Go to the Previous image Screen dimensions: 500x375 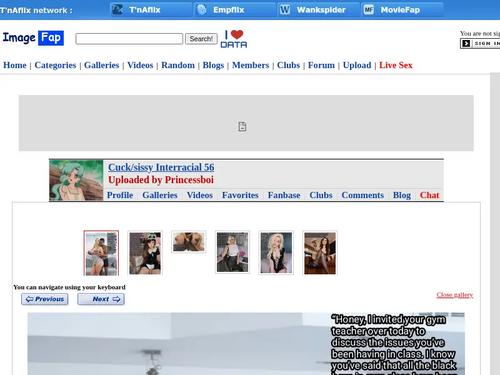[x=45, y=299]
